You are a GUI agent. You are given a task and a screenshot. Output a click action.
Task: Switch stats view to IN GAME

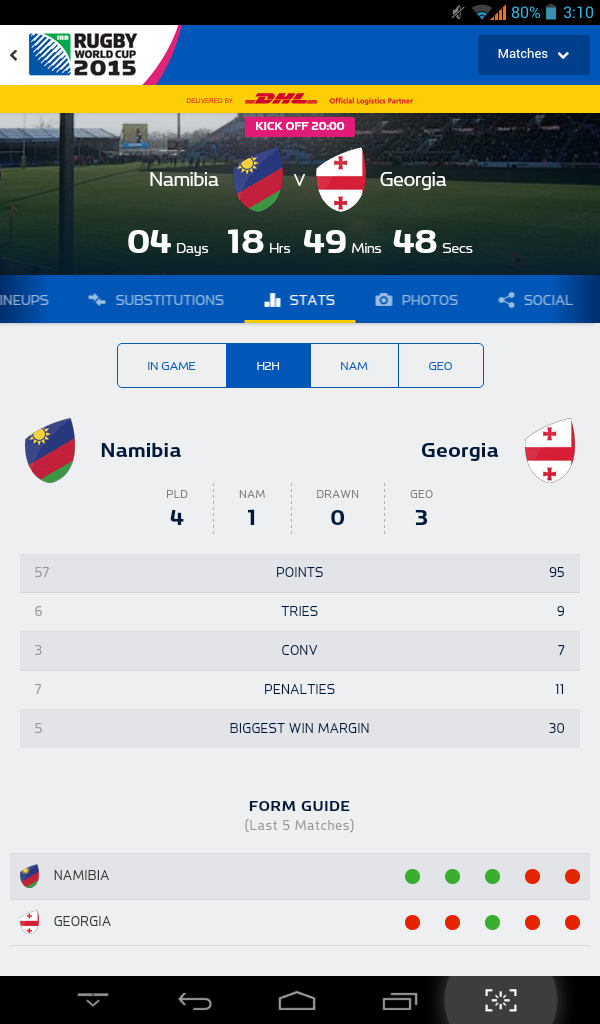tap(171, 366)
